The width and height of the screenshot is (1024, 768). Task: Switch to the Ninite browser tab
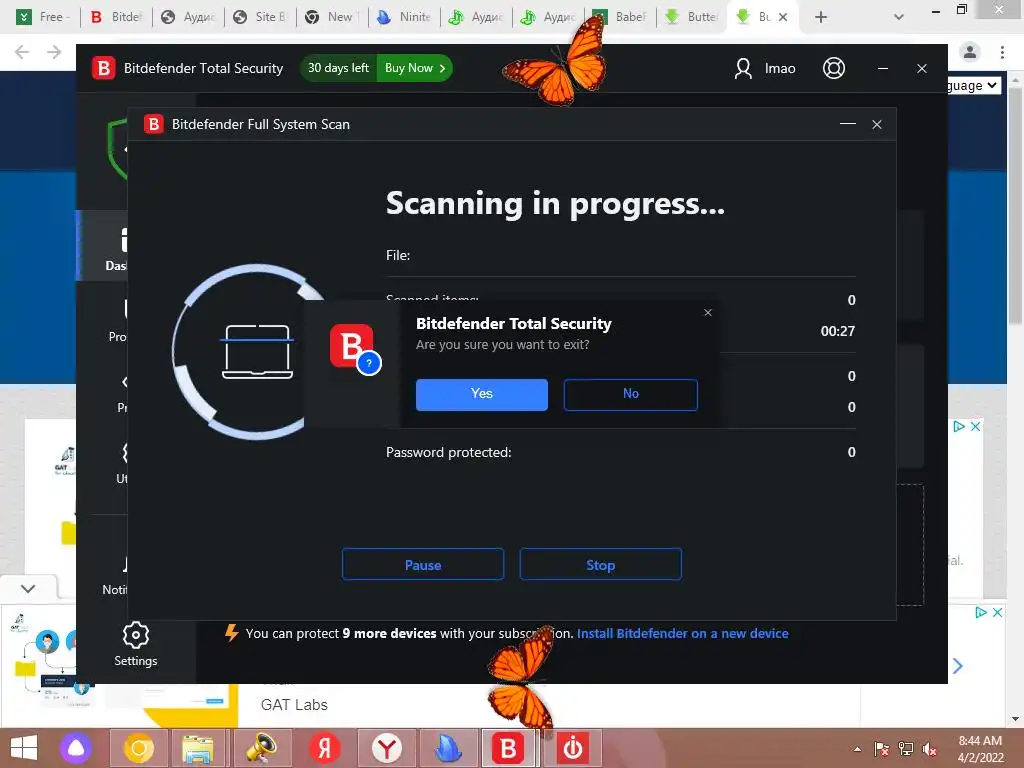(404, 17)
